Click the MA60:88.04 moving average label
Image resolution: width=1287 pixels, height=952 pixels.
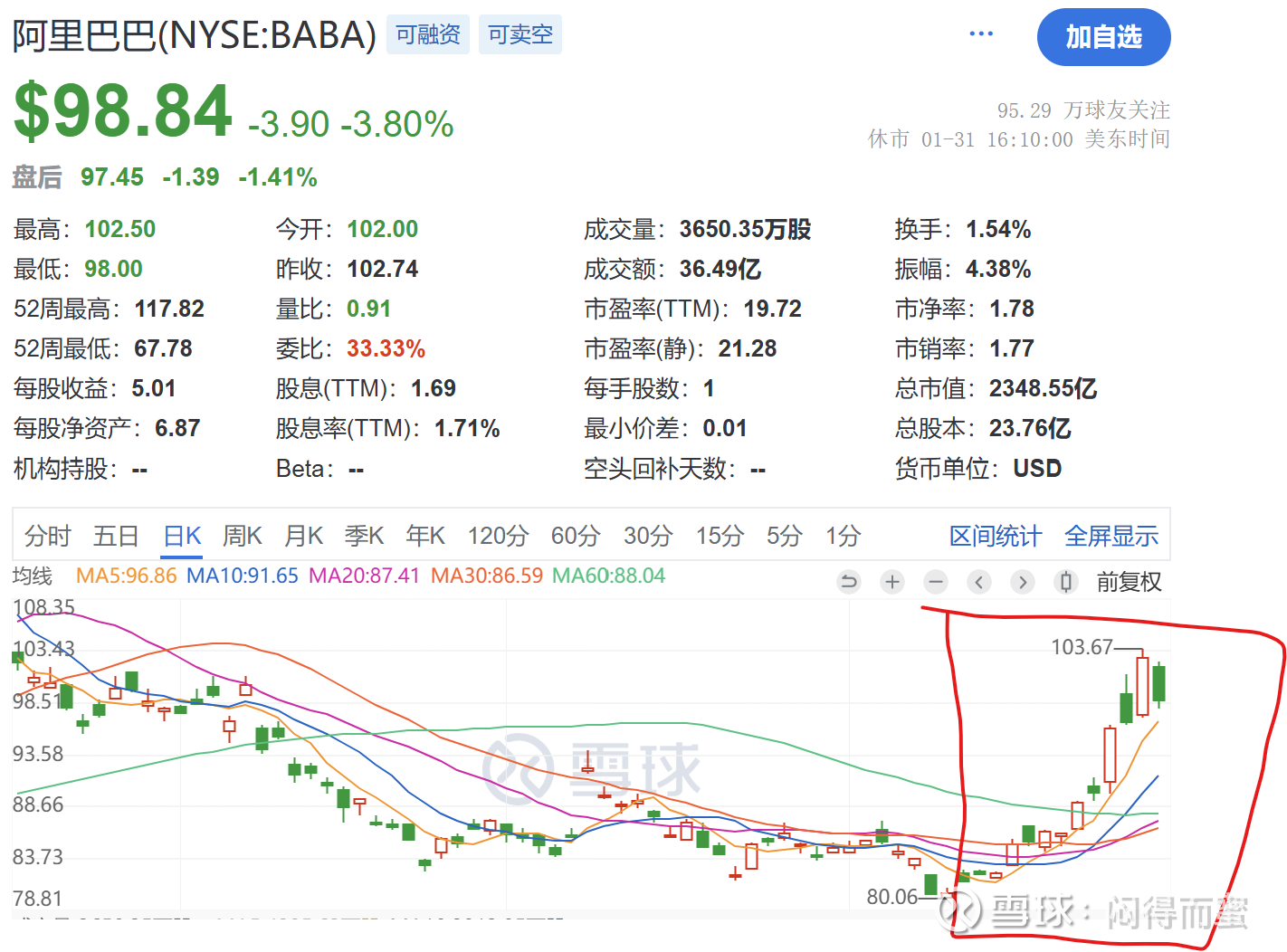click(609, 576)
